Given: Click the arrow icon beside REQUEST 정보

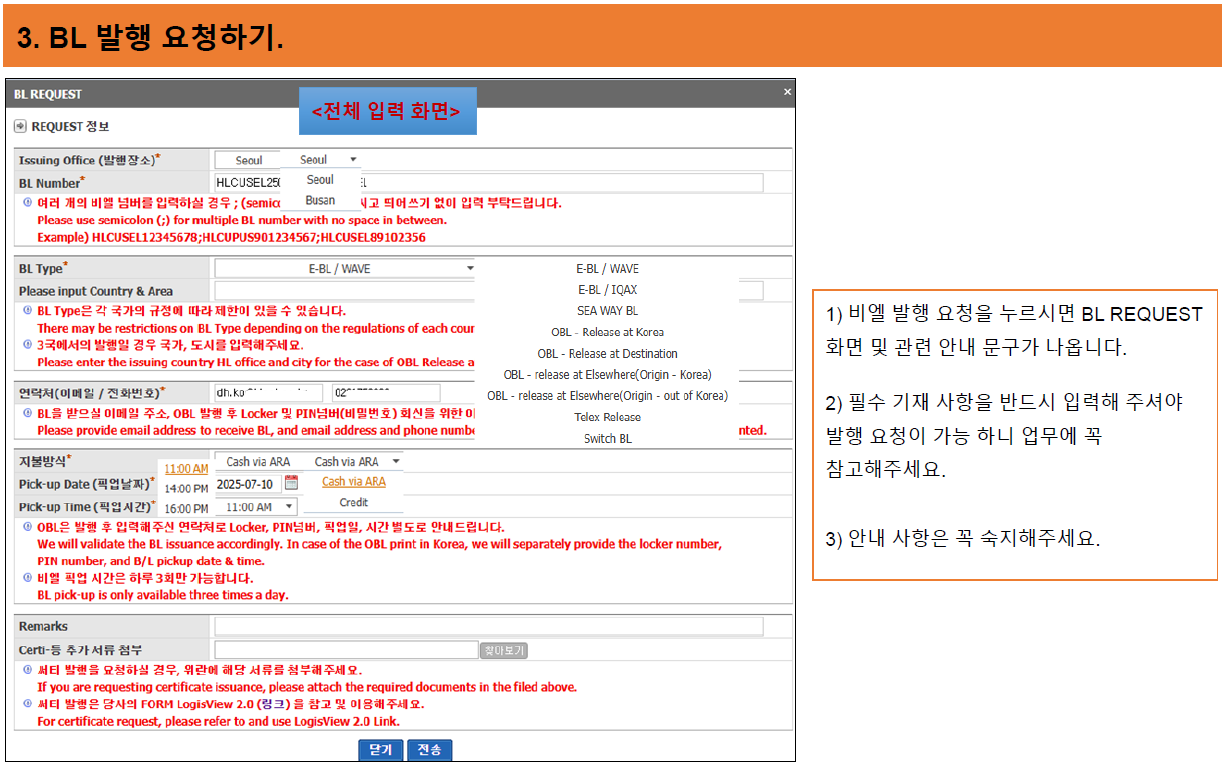Looking at the screenshot, I should 20,125.
